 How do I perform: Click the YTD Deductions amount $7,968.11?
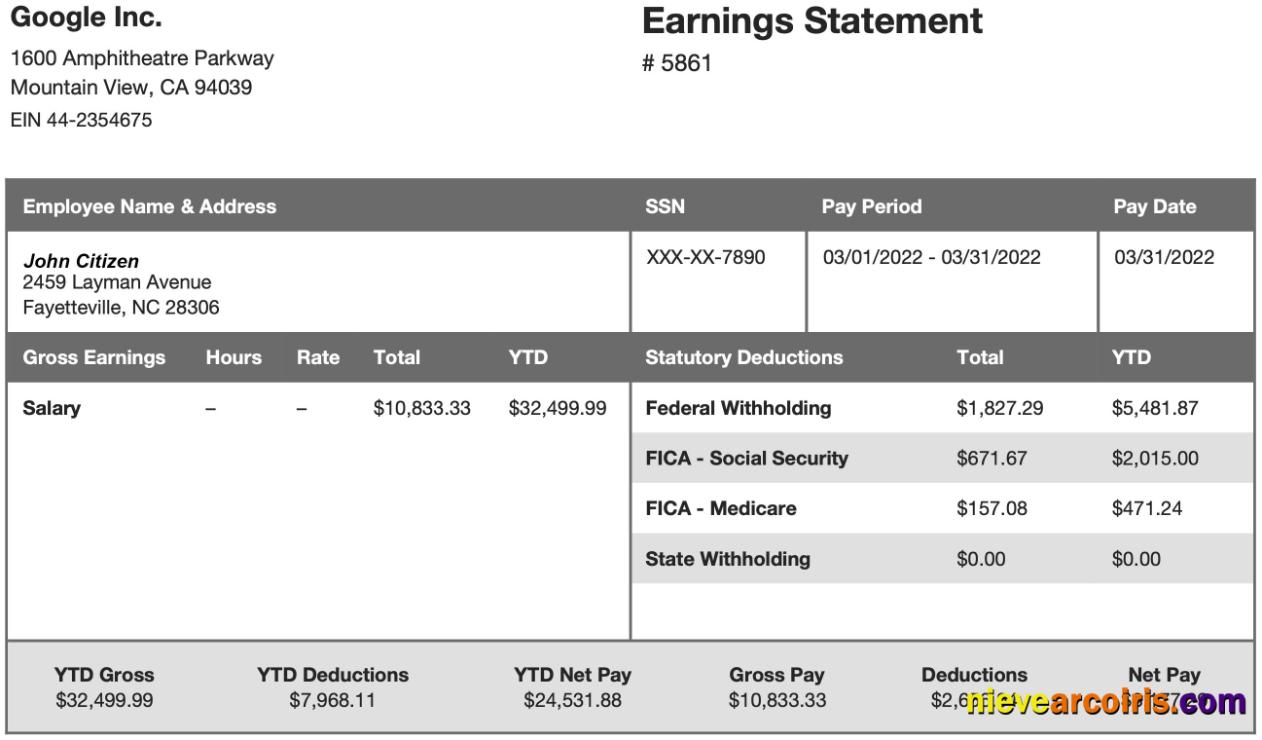coord(332,700)
